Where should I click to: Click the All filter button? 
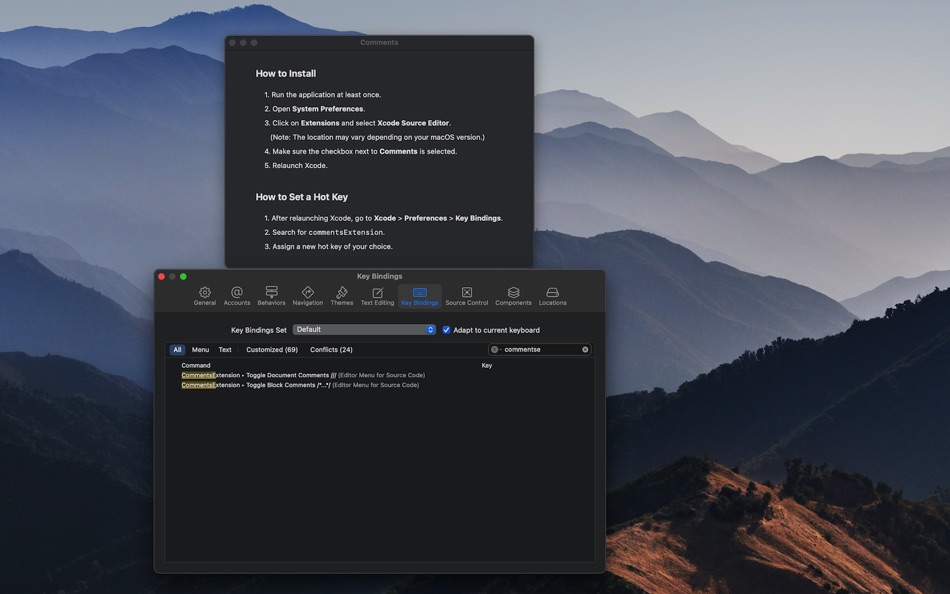point(177,349)
